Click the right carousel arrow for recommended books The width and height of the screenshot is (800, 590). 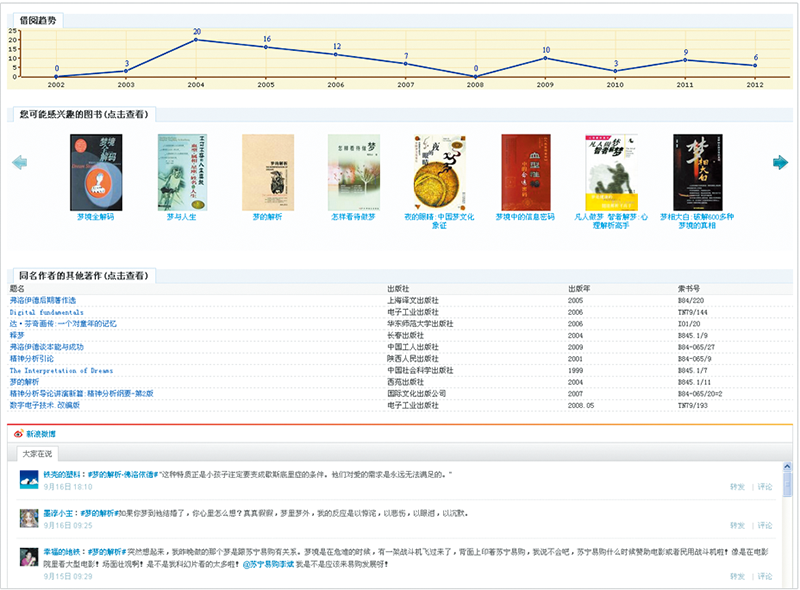click(780, 162)
